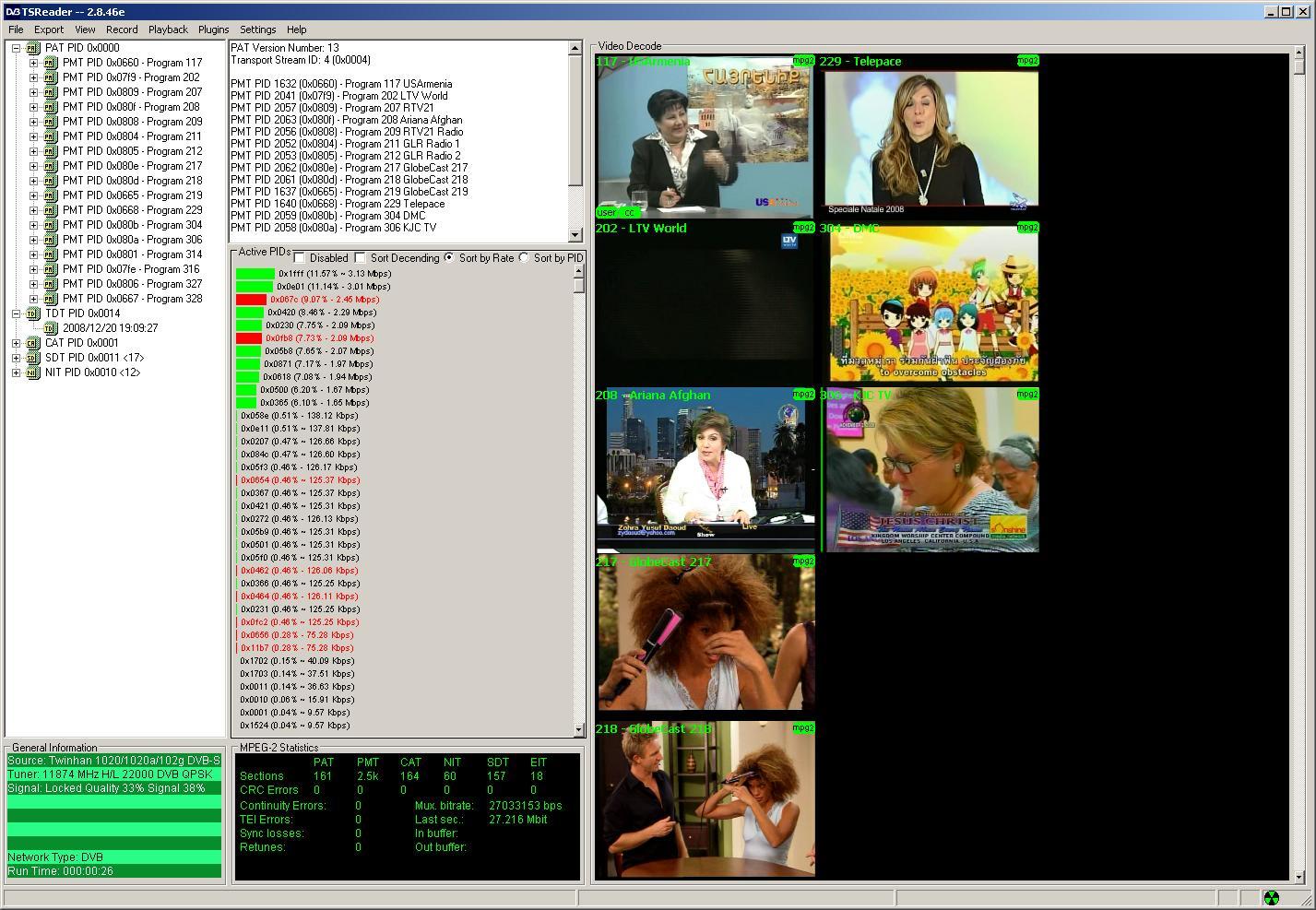Select the red 0x0fb8 rate bar

coord(249,338)
